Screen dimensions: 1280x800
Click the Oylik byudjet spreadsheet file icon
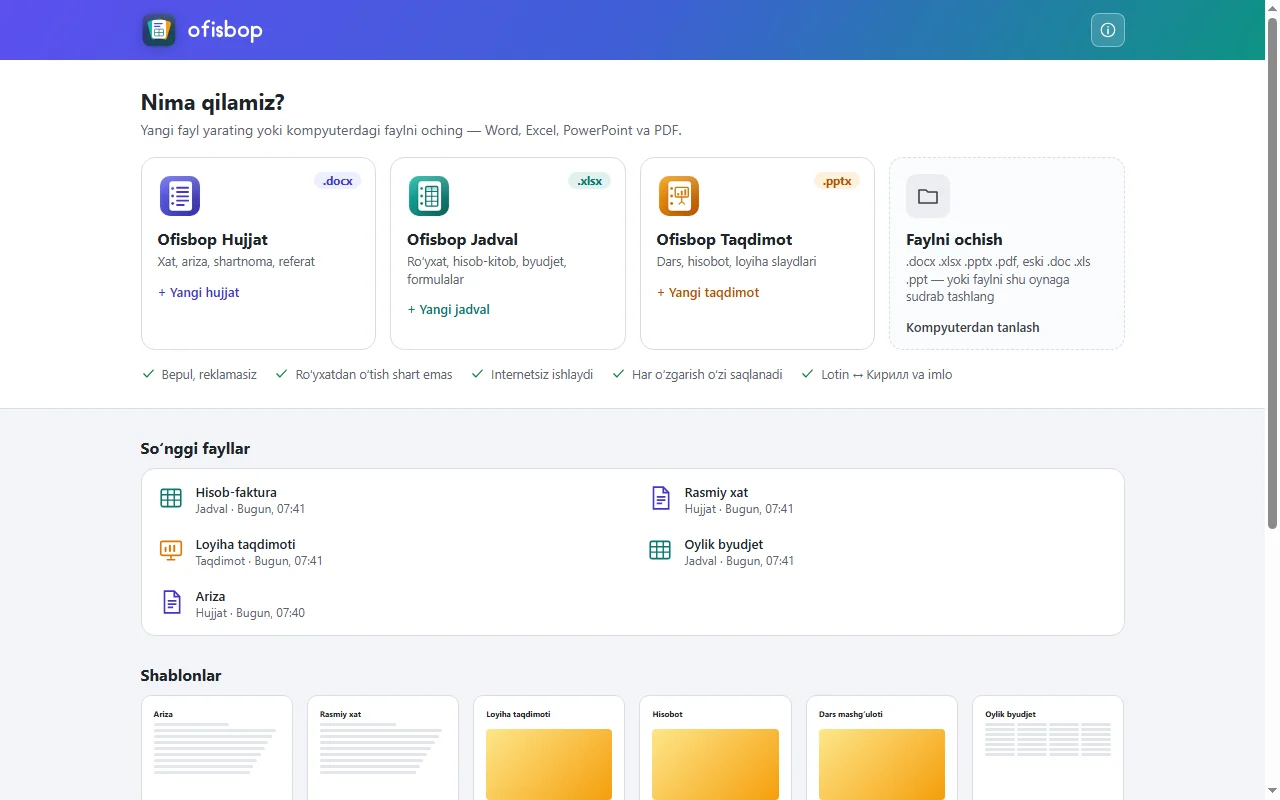660,550
